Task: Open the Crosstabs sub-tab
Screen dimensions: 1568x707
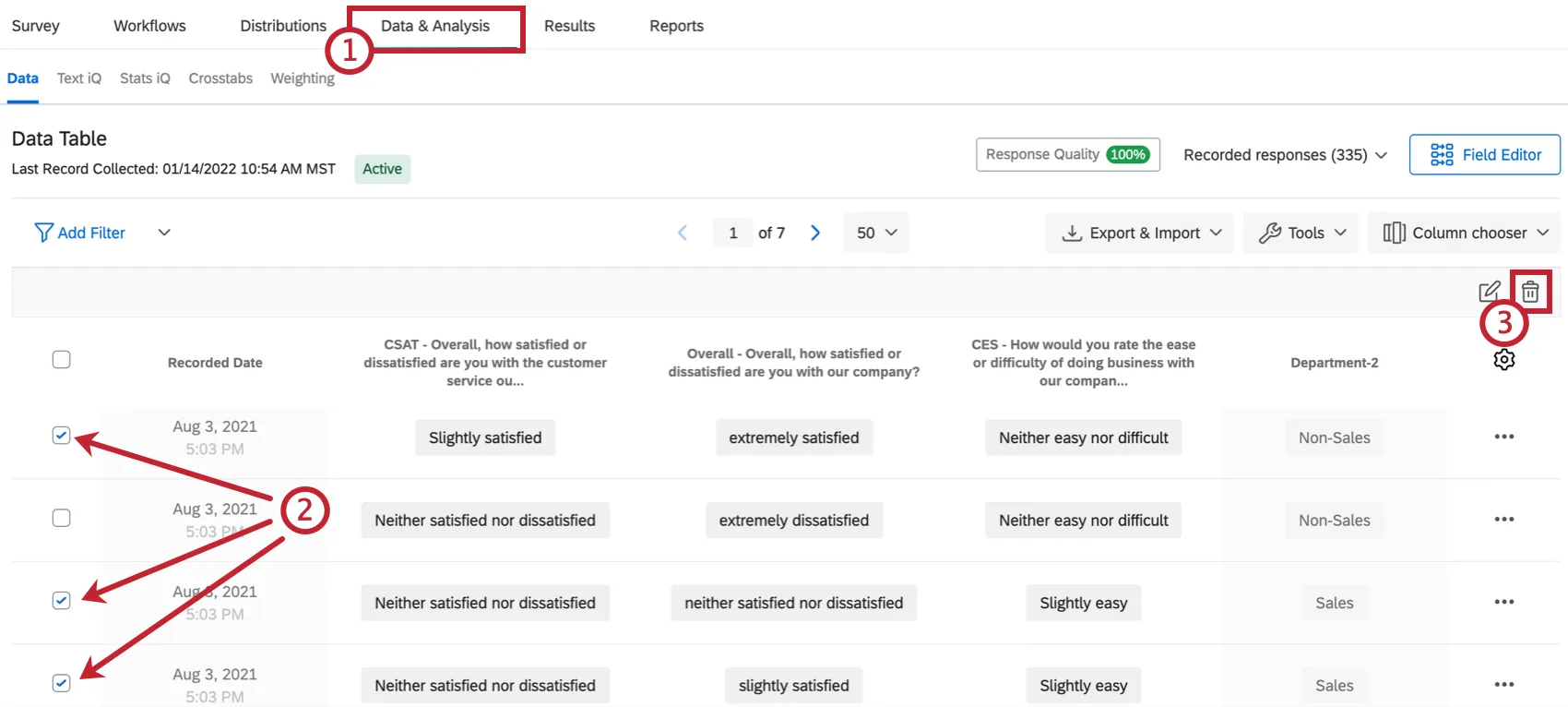Action: click(220, 78)
